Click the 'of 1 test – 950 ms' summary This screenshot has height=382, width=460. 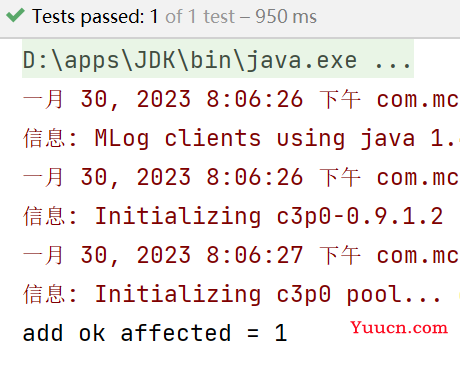[x=241, y=16]
